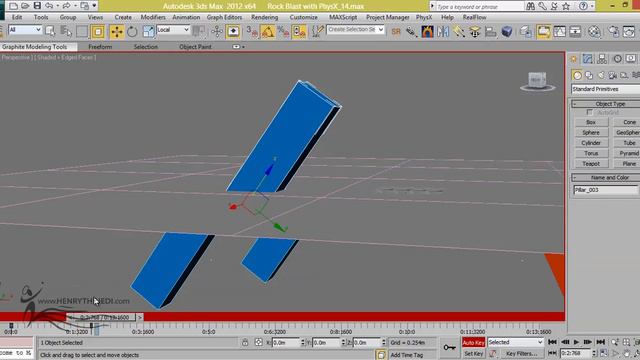Click the Select by Name tool icon
The image size is (640, 360).
[x=66, y=31]
